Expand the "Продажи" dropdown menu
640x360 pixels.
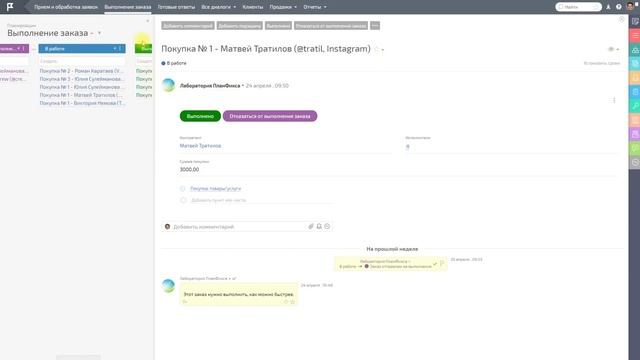tap(283, 7)
